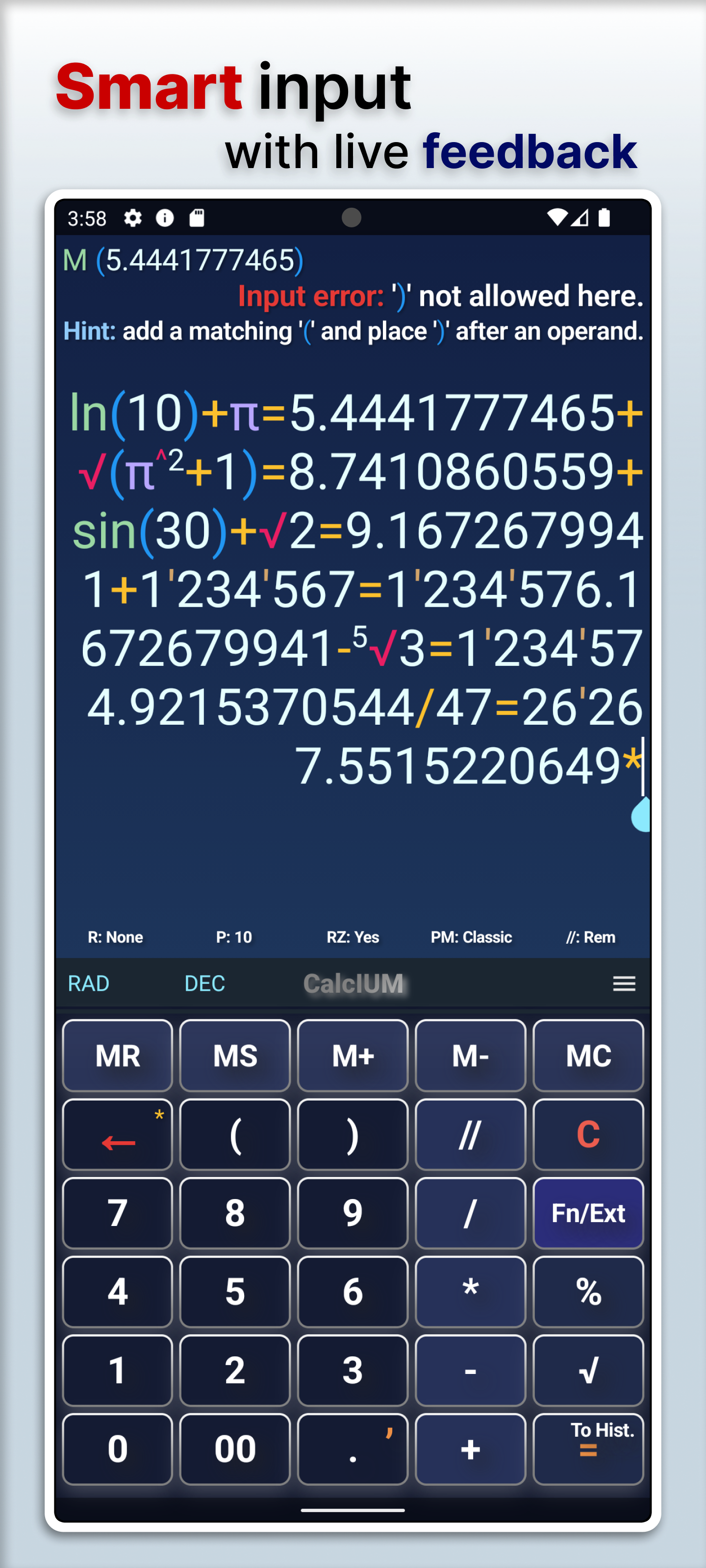
Task: Tap the battery status icon
Action: (604, 217)
